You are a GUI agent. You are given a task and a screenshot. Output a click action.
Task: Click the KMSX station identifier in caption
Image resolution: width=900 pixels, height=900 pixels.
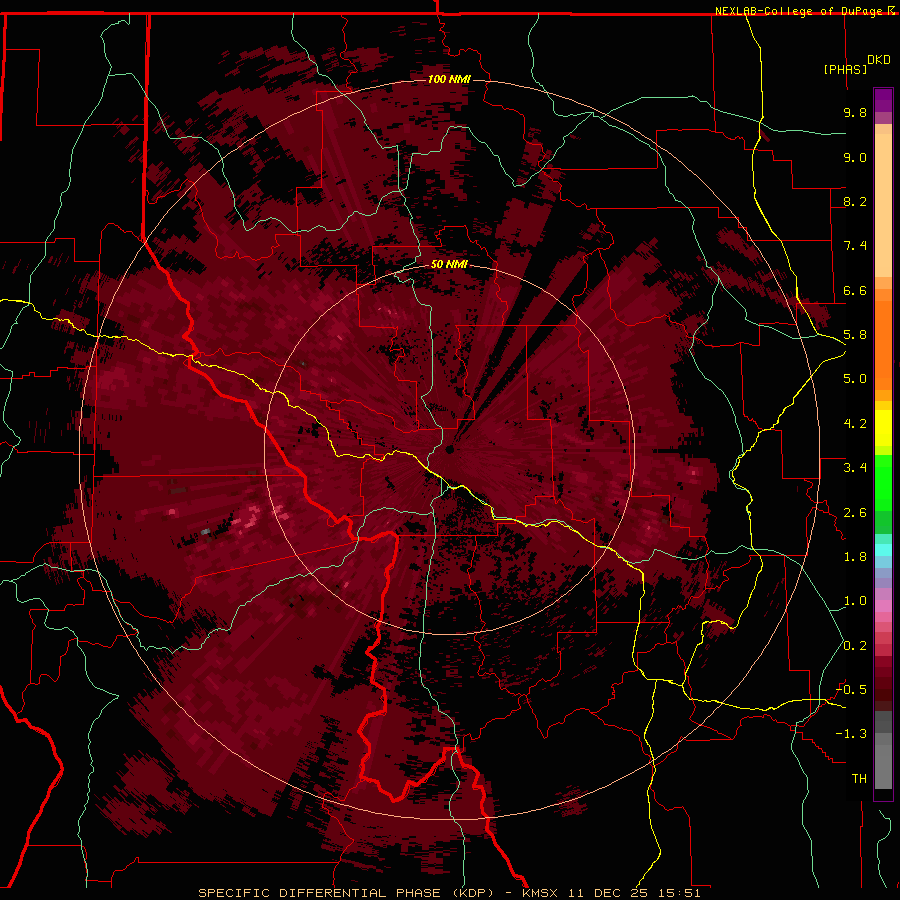[540, 893]
